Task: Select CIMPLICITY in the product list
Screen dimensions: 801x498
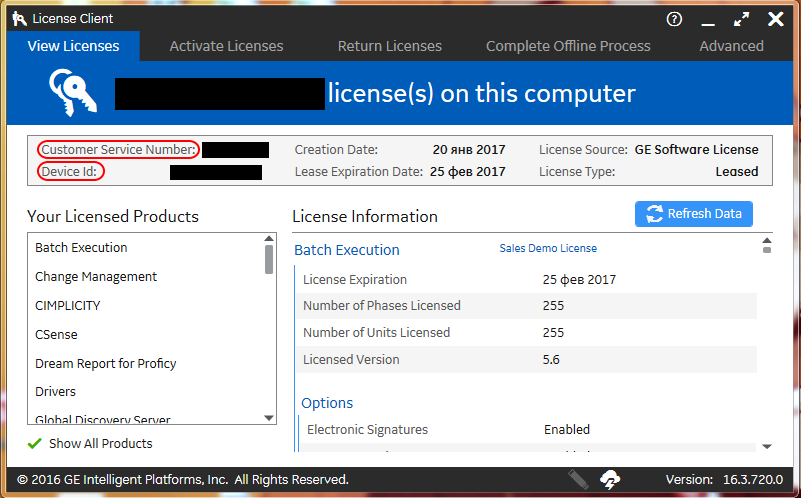Action: coord(68,305)
